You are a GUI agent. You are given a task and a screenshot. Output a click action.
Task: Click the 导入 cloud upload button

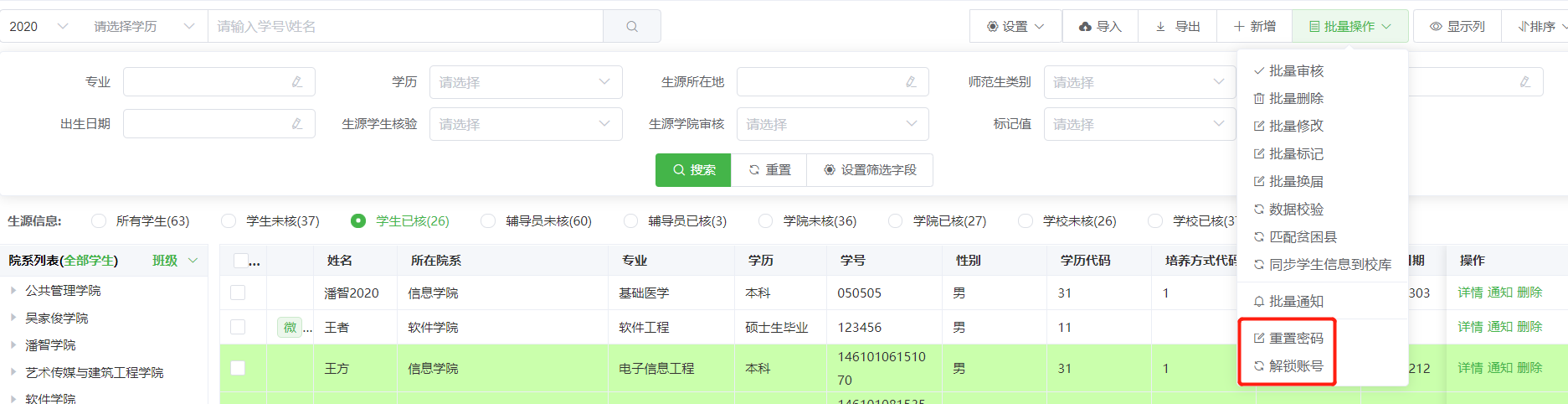[1100, 27]
